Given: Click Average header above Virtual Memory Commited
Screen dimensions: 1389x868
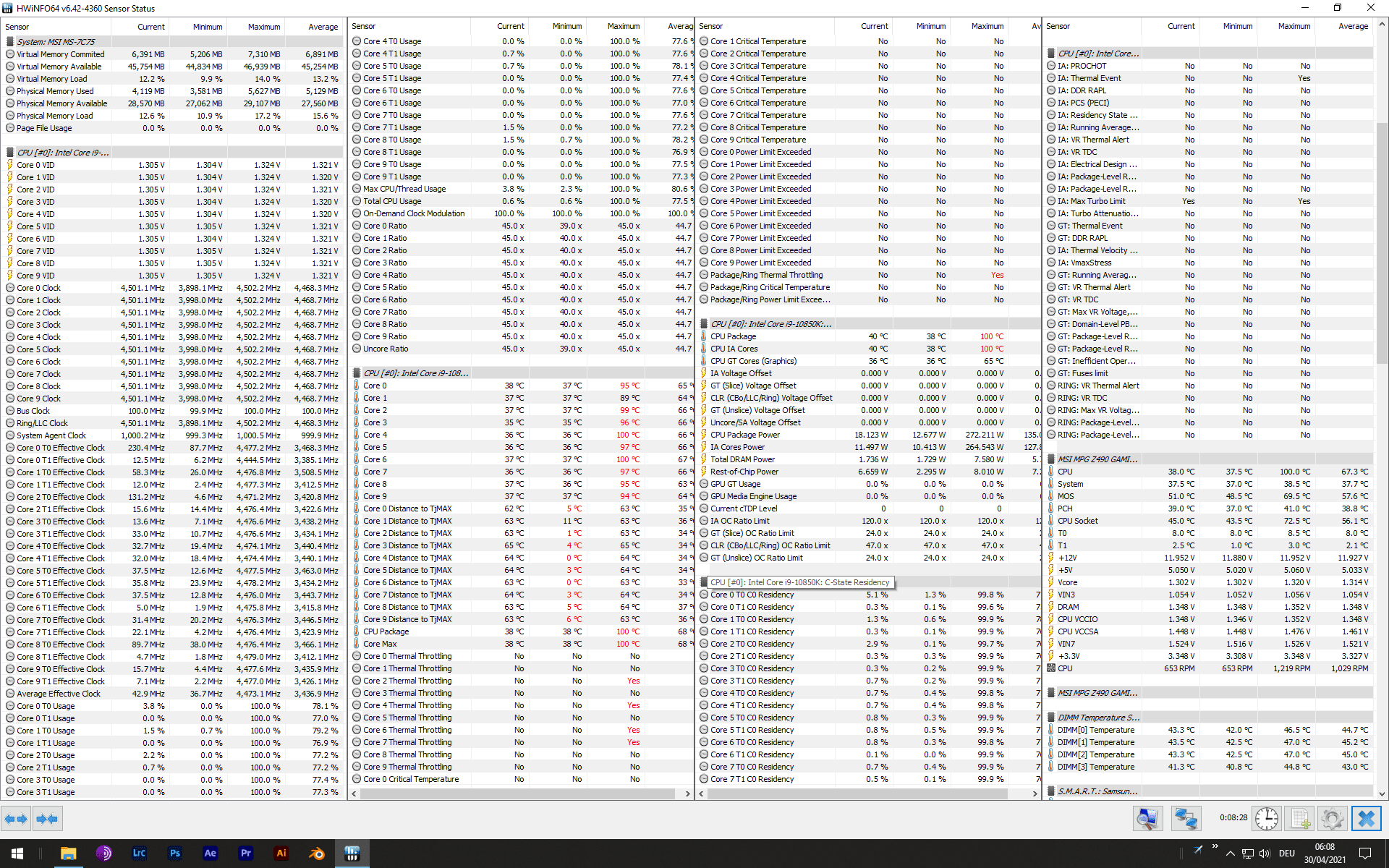Looking at the screenshot, I should [314, 27].
